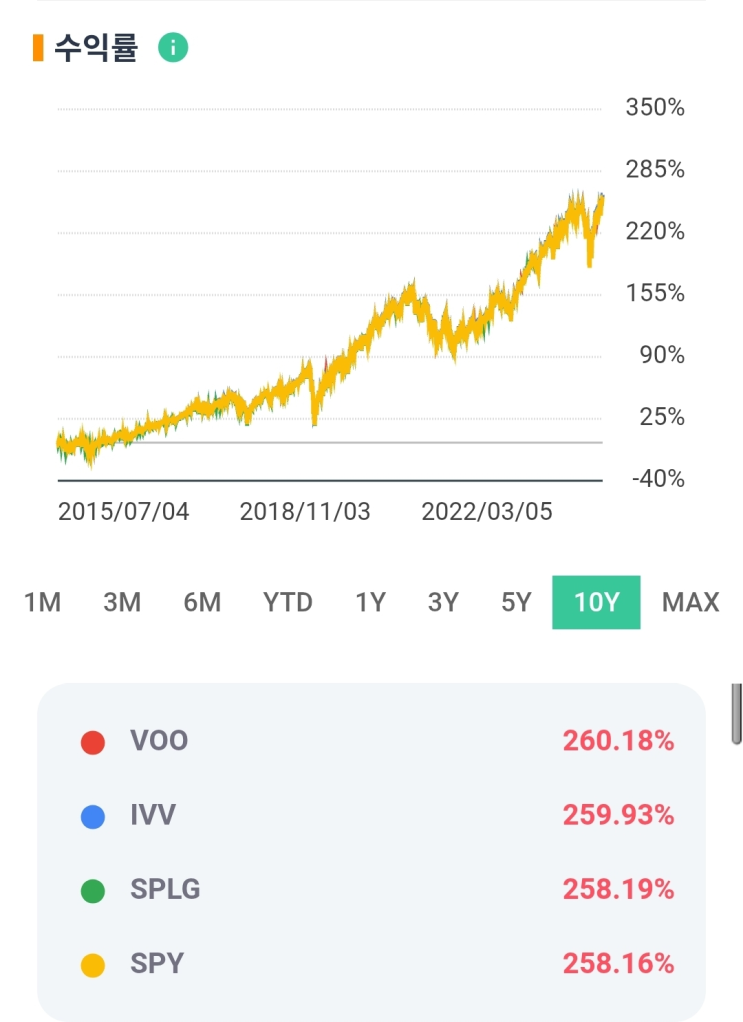Switch to the 3Y time range

[x=443, y=602]
